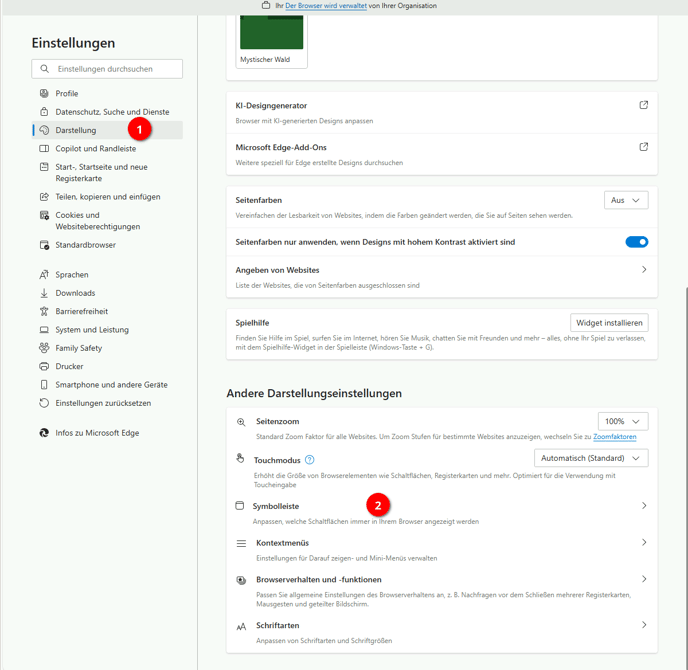Go to Datenschutz, Suche und Dienste

click(x=107, y=112)
